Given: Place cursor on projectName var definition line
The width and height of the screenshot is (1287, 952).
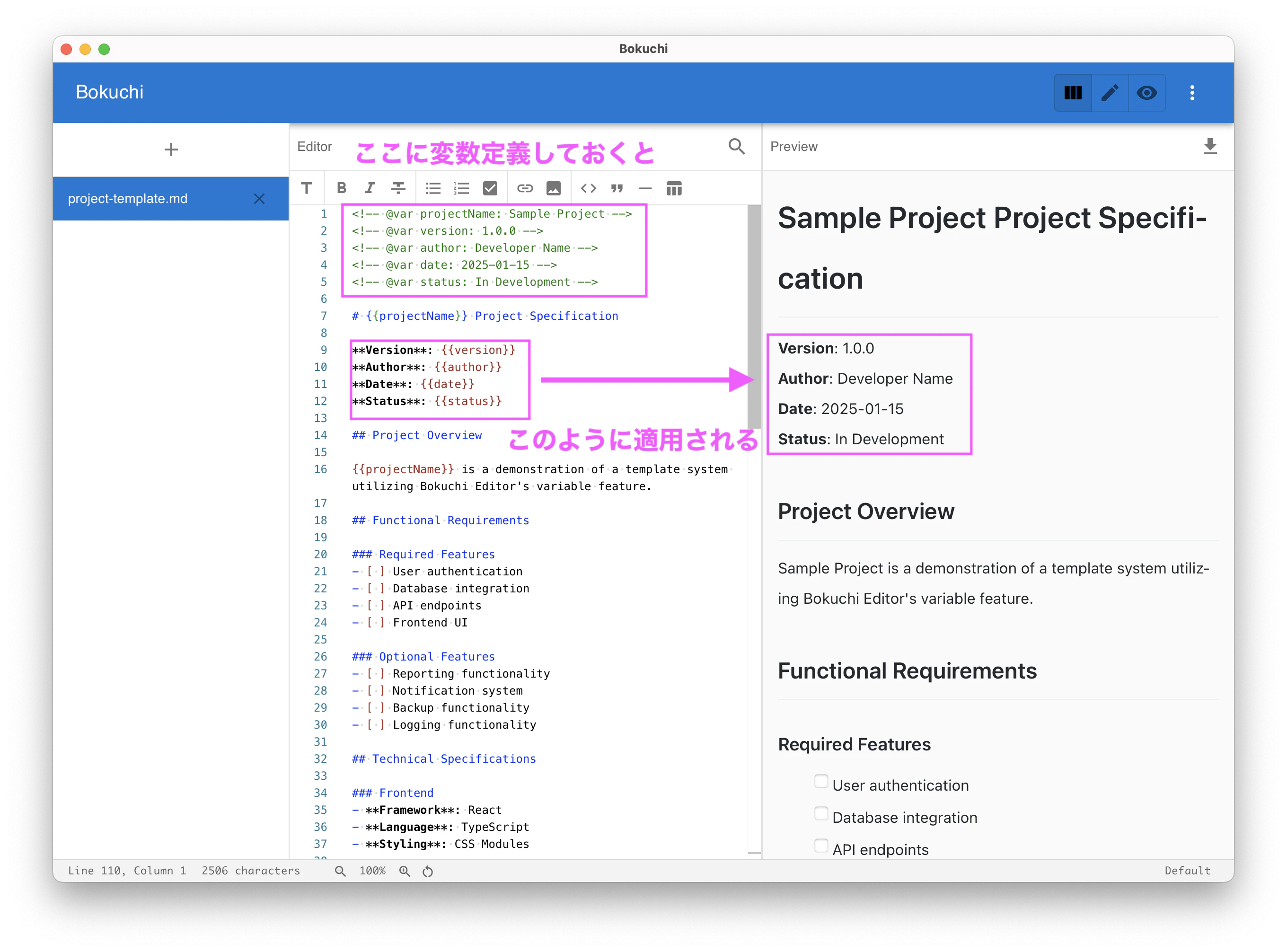Looking at the screenshot, I should click(492, 214).
